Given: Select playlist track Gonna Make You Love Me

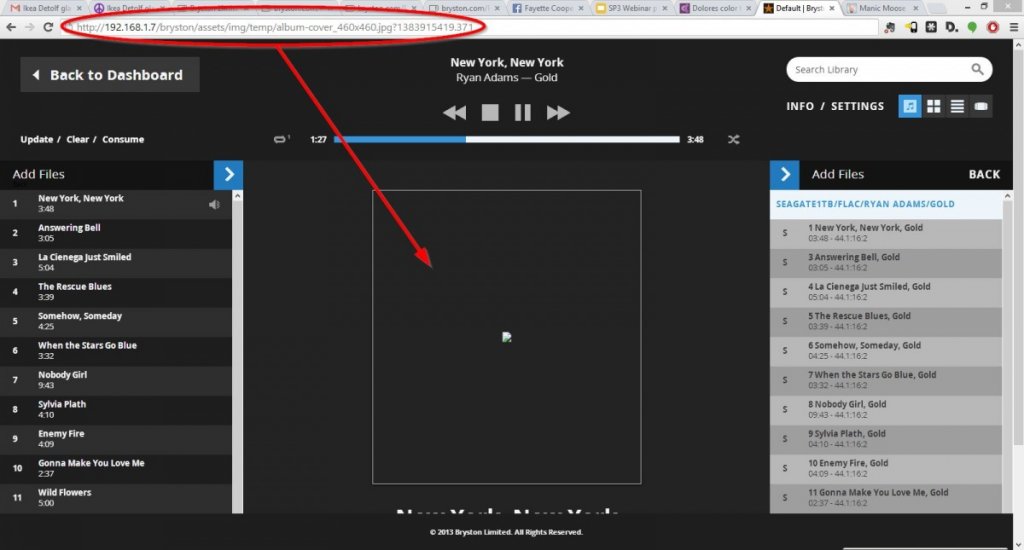Looking at the screenshot, I should point(116,468).
